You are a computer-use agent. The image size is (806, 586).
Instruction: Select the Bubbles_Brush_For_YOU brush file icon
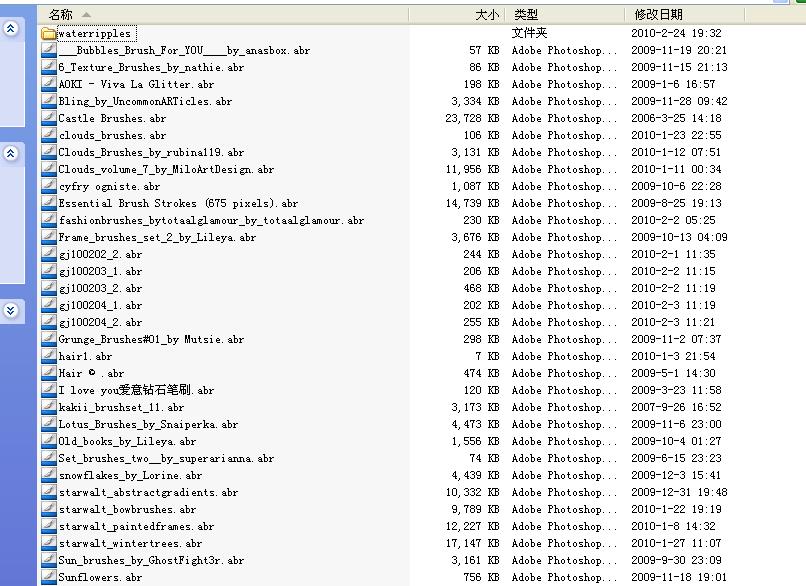click(49, 50)
